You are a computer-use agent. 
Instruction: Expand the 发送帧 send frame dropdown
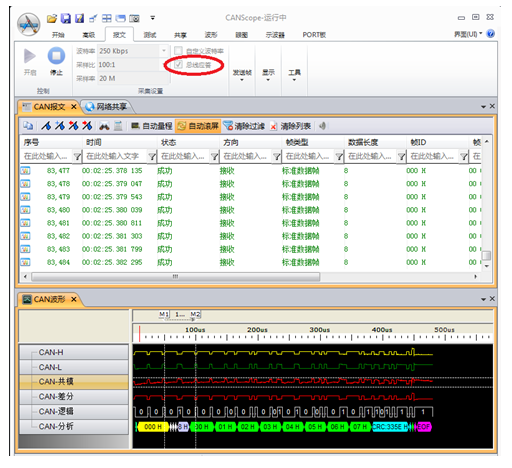242,75
